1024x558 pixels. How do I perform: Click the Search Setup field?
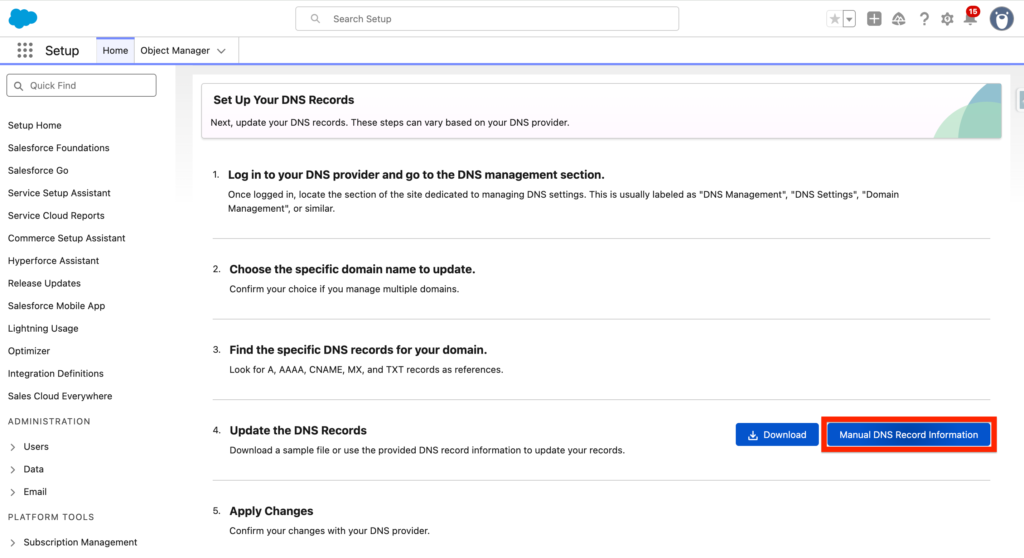[487, 19]
